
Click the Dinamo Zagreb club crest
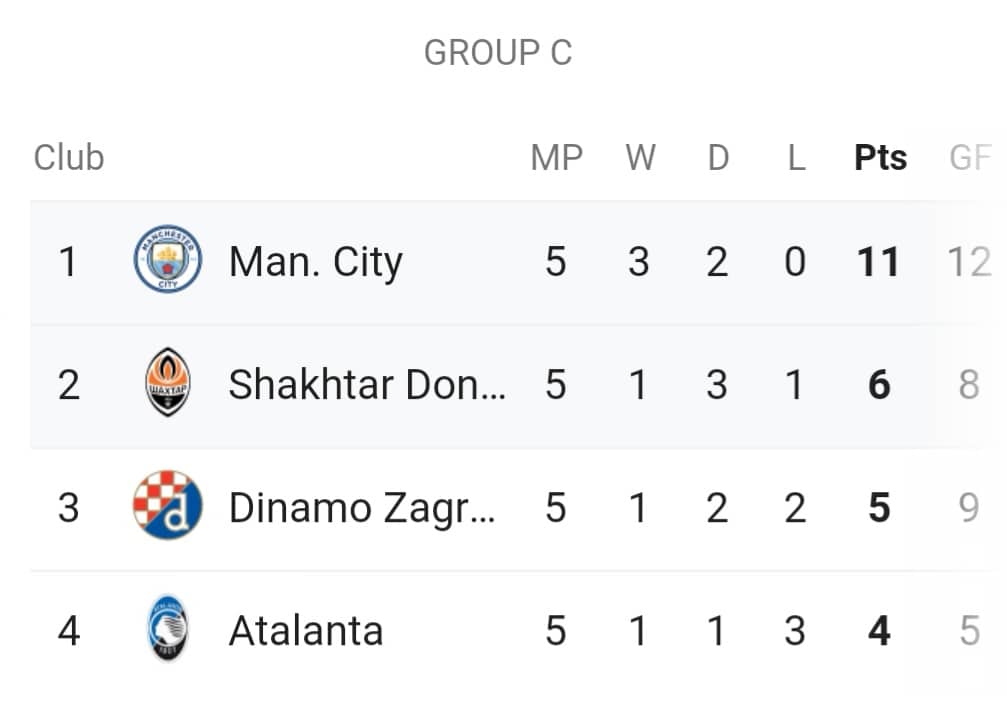coord(168,505)
